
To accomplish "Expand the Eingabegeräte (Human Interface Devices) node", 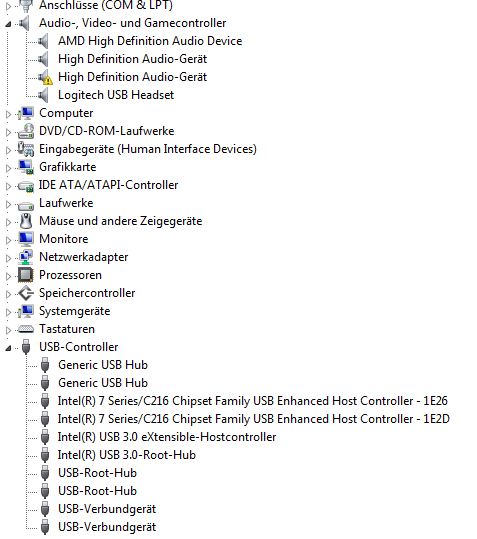I will point(9,150).
